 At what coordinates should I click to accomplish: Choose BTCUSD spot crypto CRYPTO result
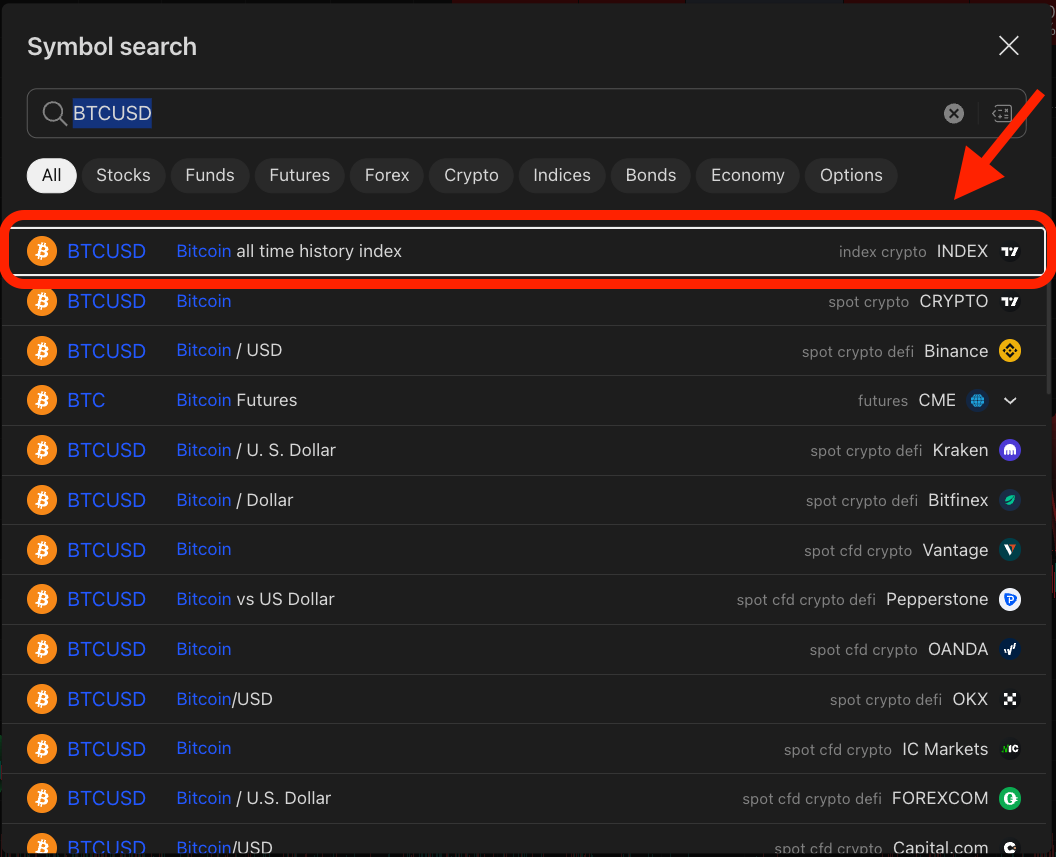(525, 301)
